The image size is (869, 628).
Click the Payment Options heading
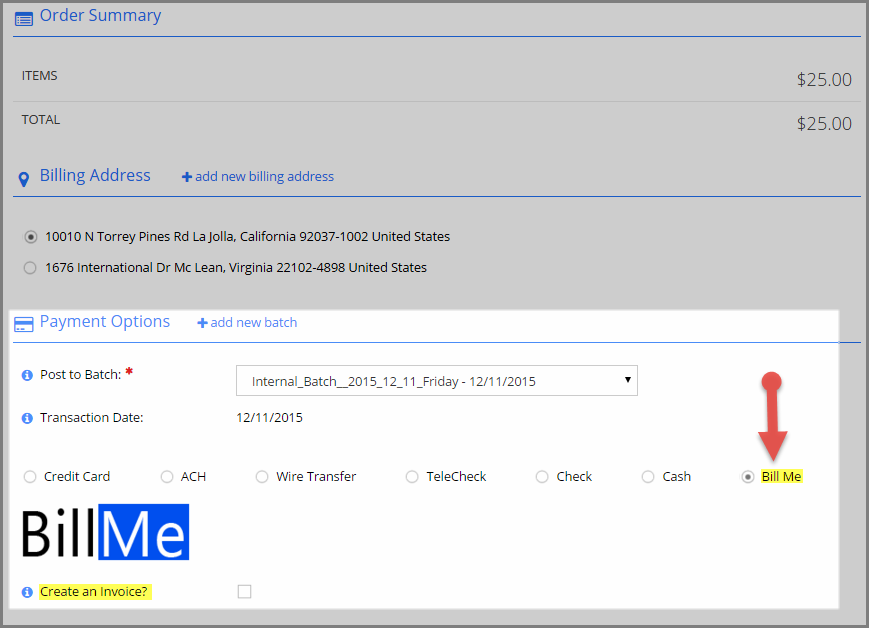point(105,321)
